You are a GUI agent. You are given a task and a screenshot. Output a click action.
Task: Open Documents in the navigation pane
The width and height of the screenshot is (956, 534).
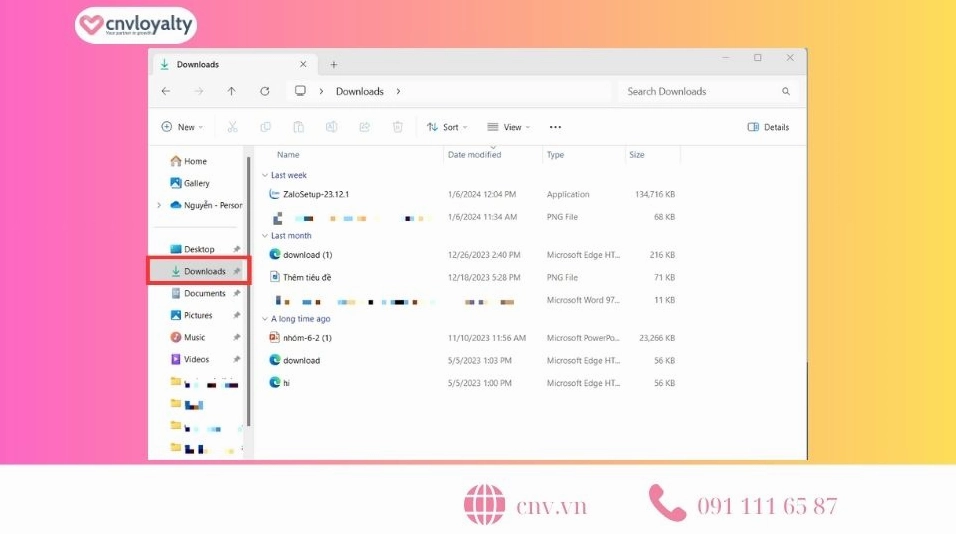pyautogui.click(x=198, y=293)
